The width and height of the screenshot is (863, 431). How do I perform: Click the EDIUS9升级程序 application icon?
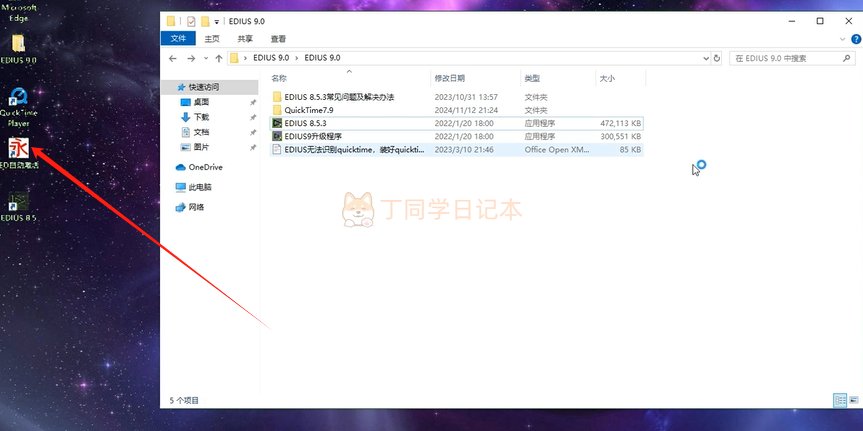(277, 136)
